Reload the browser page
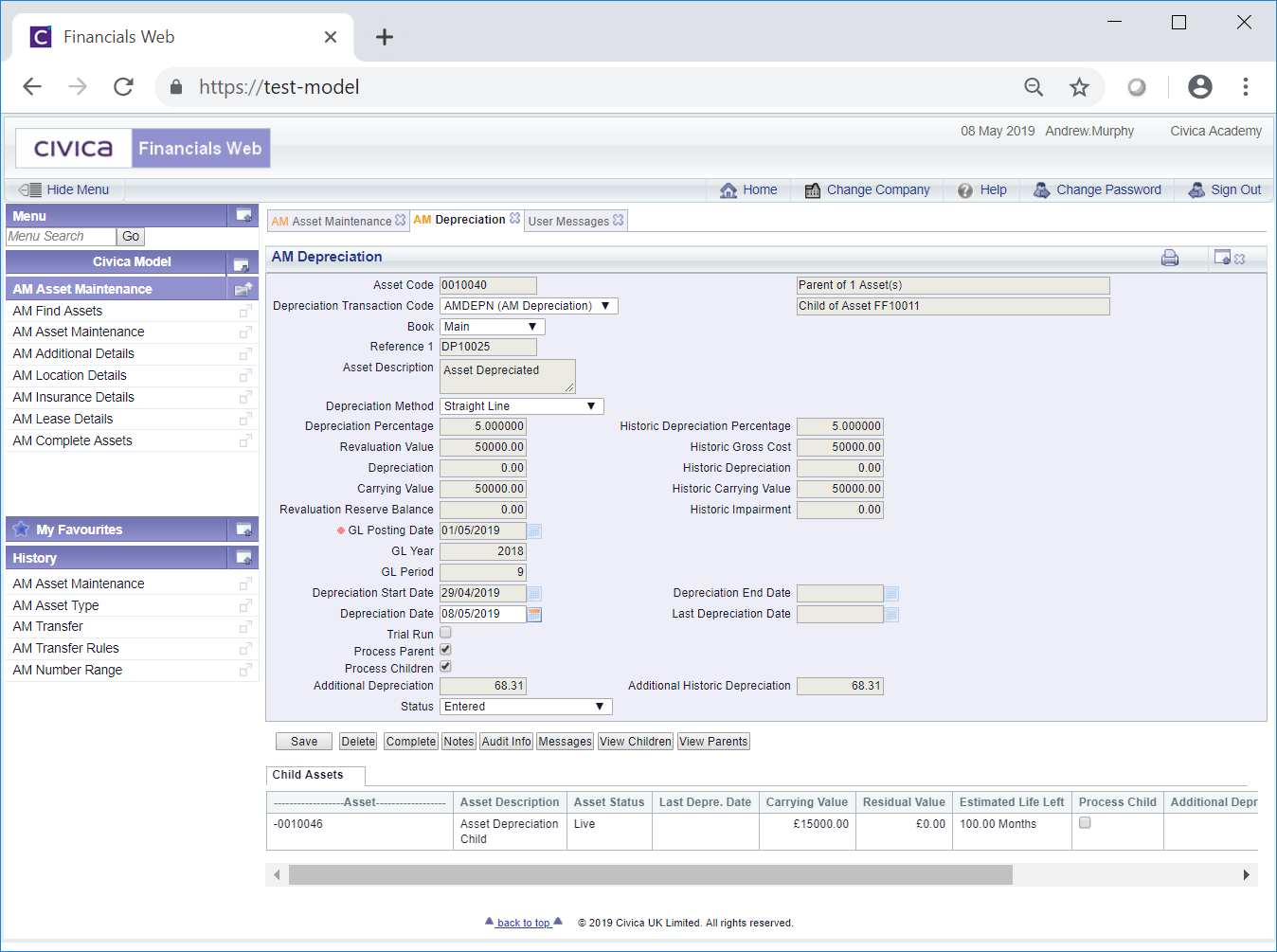Image resolution: width=1277 pixels, height=952 pixels. [123, 87]
